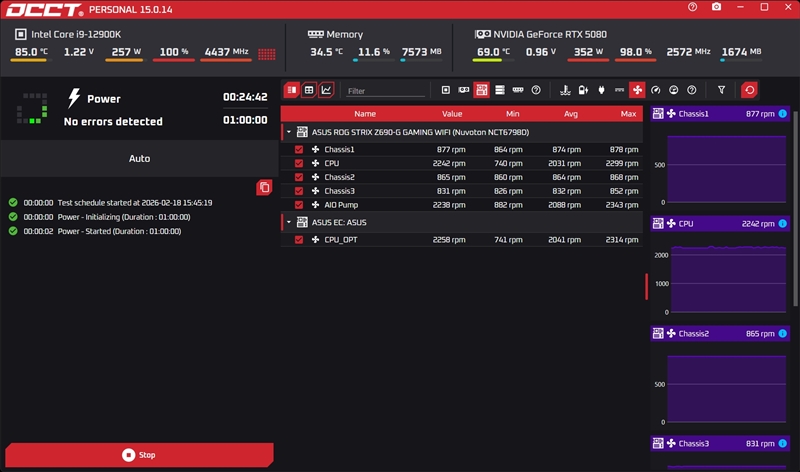Image resolution: width=800 pixels, height=472 pixels.
Task: Open funnel filter options icon
Action: click(721, 90)
